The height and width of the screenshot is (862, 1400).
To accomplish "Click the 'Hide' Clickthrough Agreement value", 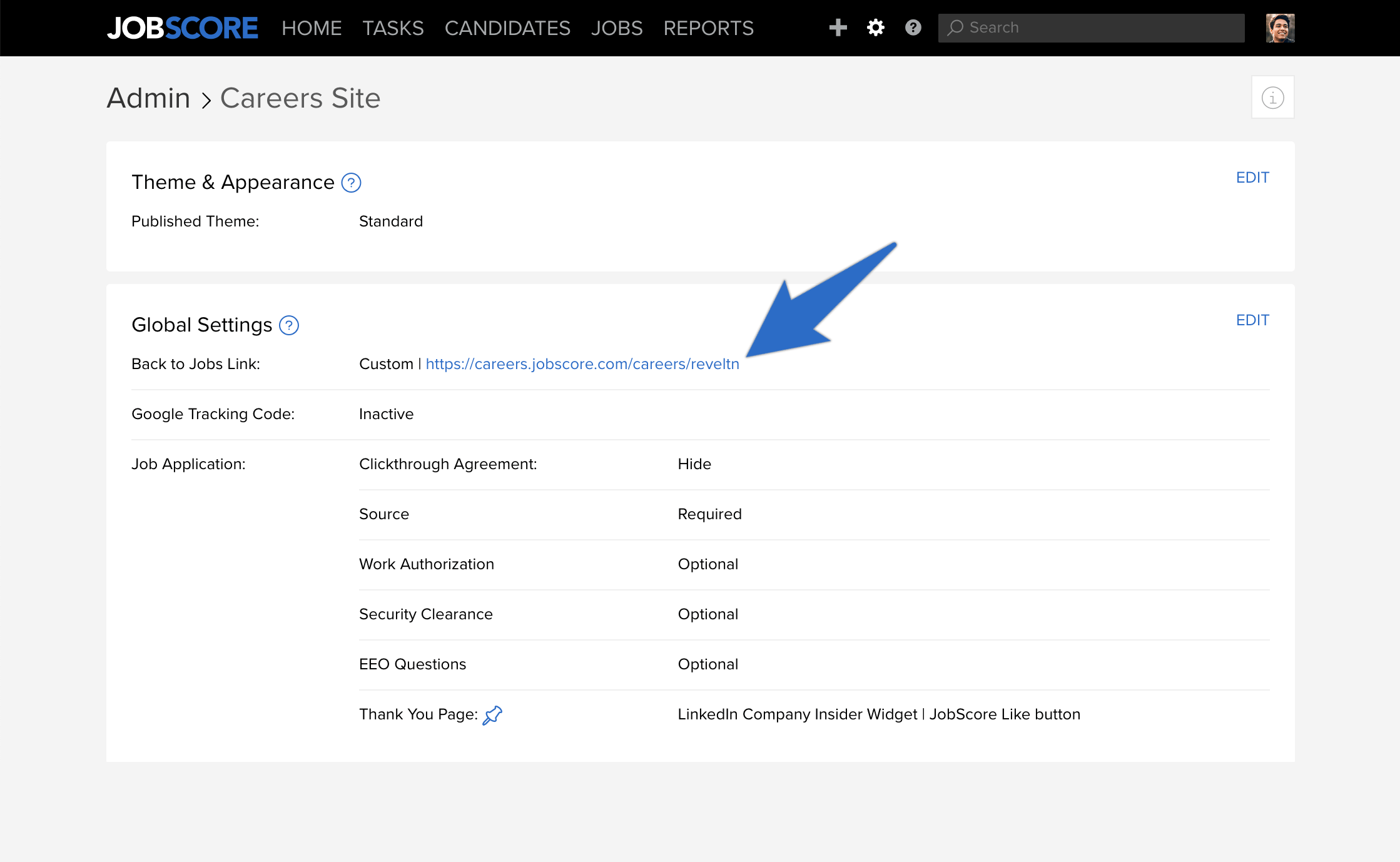I will [694, 464].
